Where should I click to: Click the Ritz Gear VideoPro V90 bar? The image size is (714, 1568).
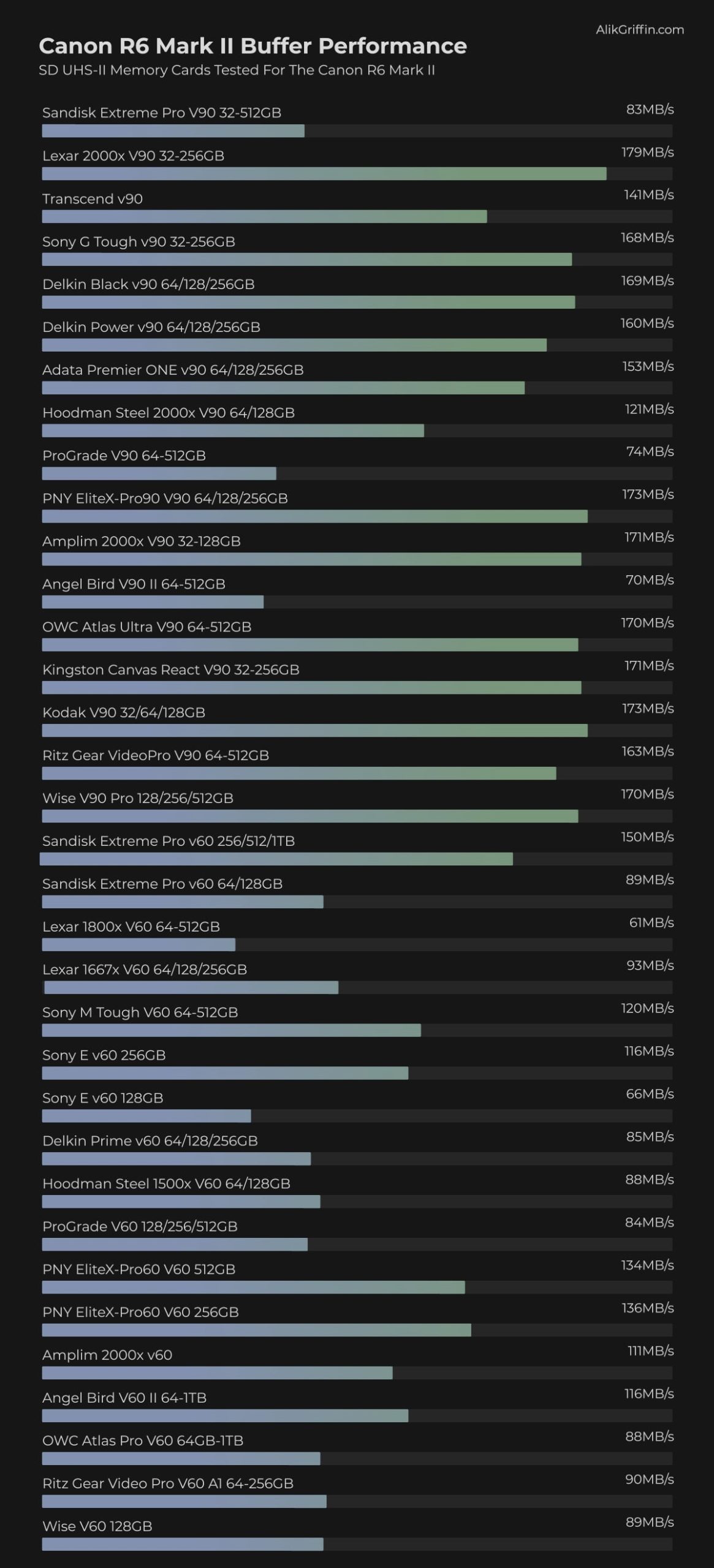[298, 774]
